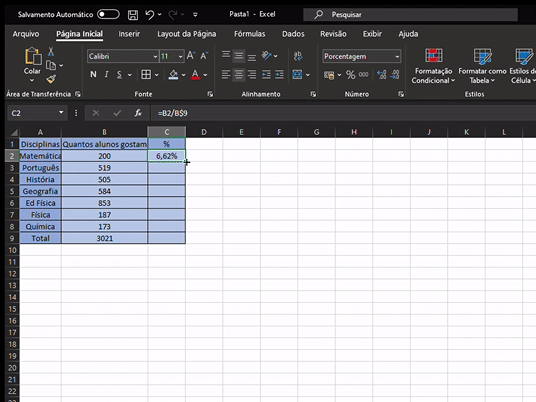Screen dimensions: 536x402
Task: Click the increase indent icon
Action: coord(279,75)
